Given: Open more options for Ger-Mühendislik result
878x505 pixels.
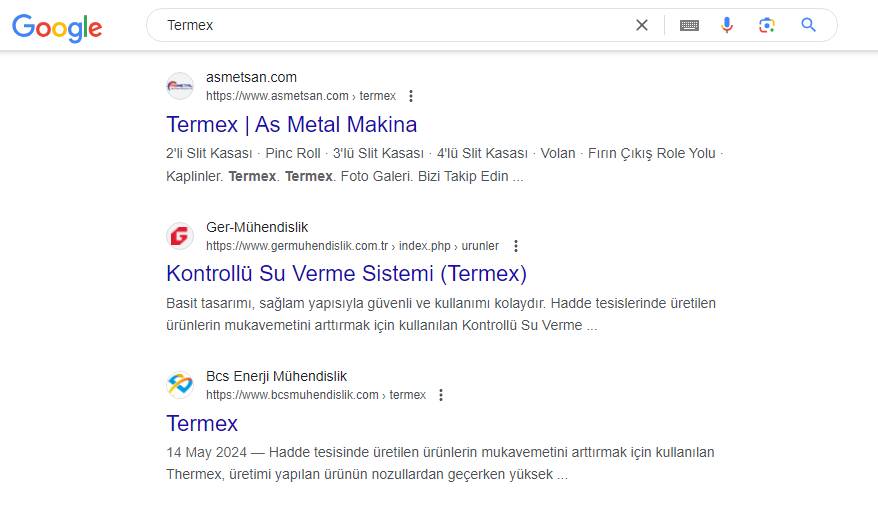Looking at the screenshot, I should [516, 246].
